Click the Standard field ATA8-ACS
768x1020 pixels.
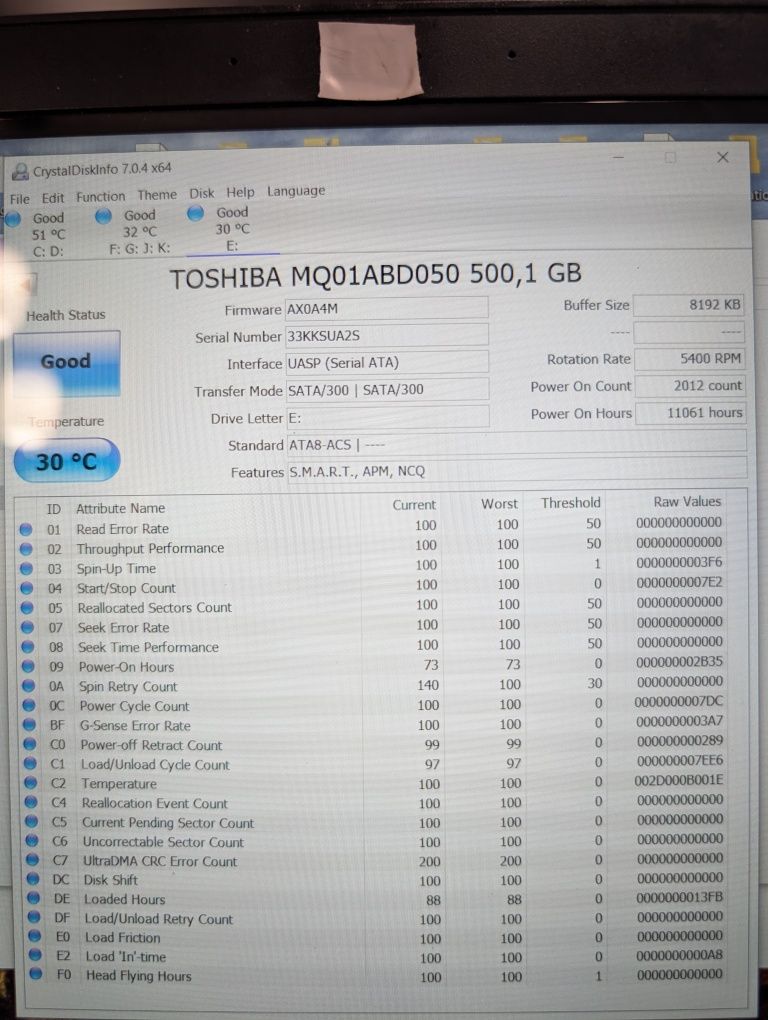click(x=516, y=443)
